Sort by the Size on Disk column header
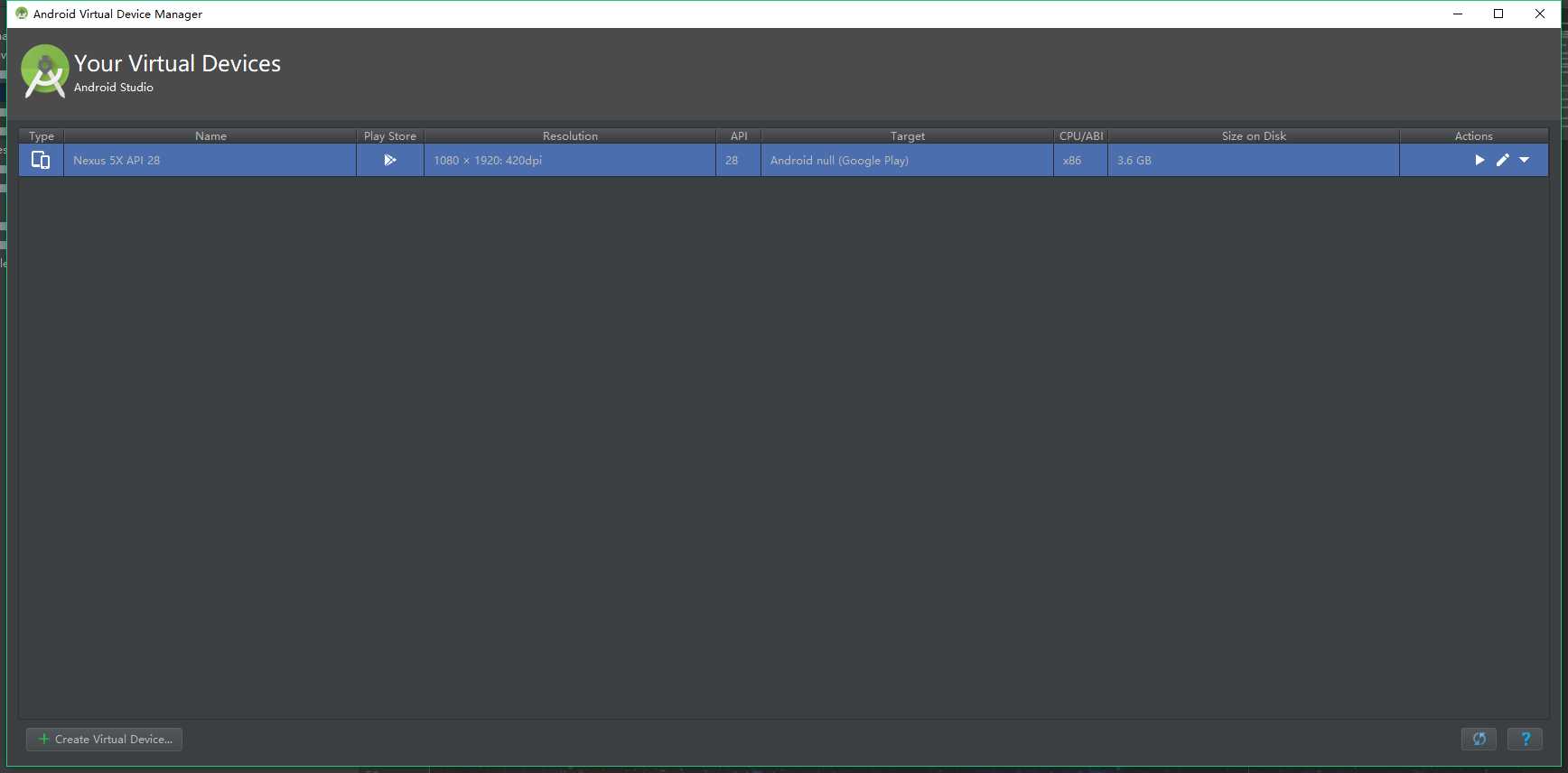The height and width of the screenshot is (773, 1568). pyautogui.click(x=1254, y=135)
